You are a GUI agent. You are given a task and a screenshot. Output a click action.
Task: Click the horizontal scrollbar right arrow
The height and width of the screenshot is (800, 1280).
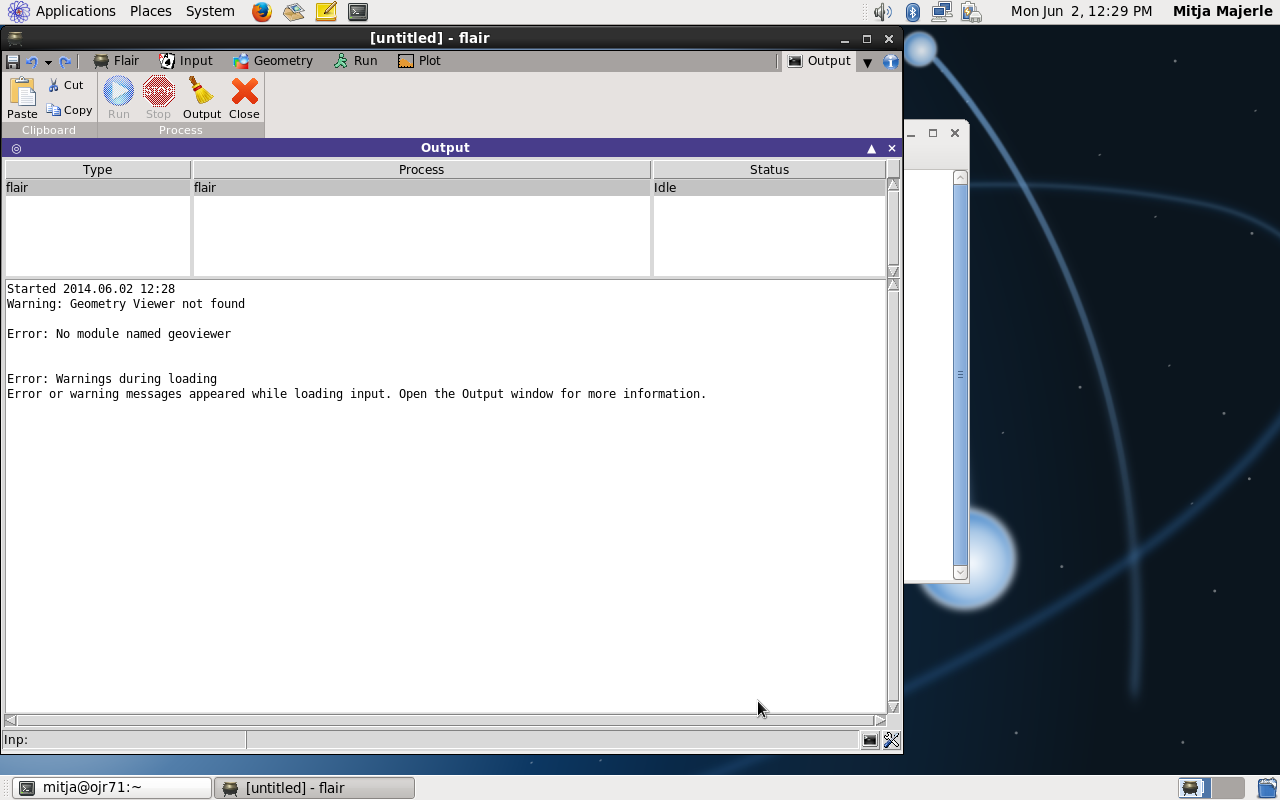(880, 720)
